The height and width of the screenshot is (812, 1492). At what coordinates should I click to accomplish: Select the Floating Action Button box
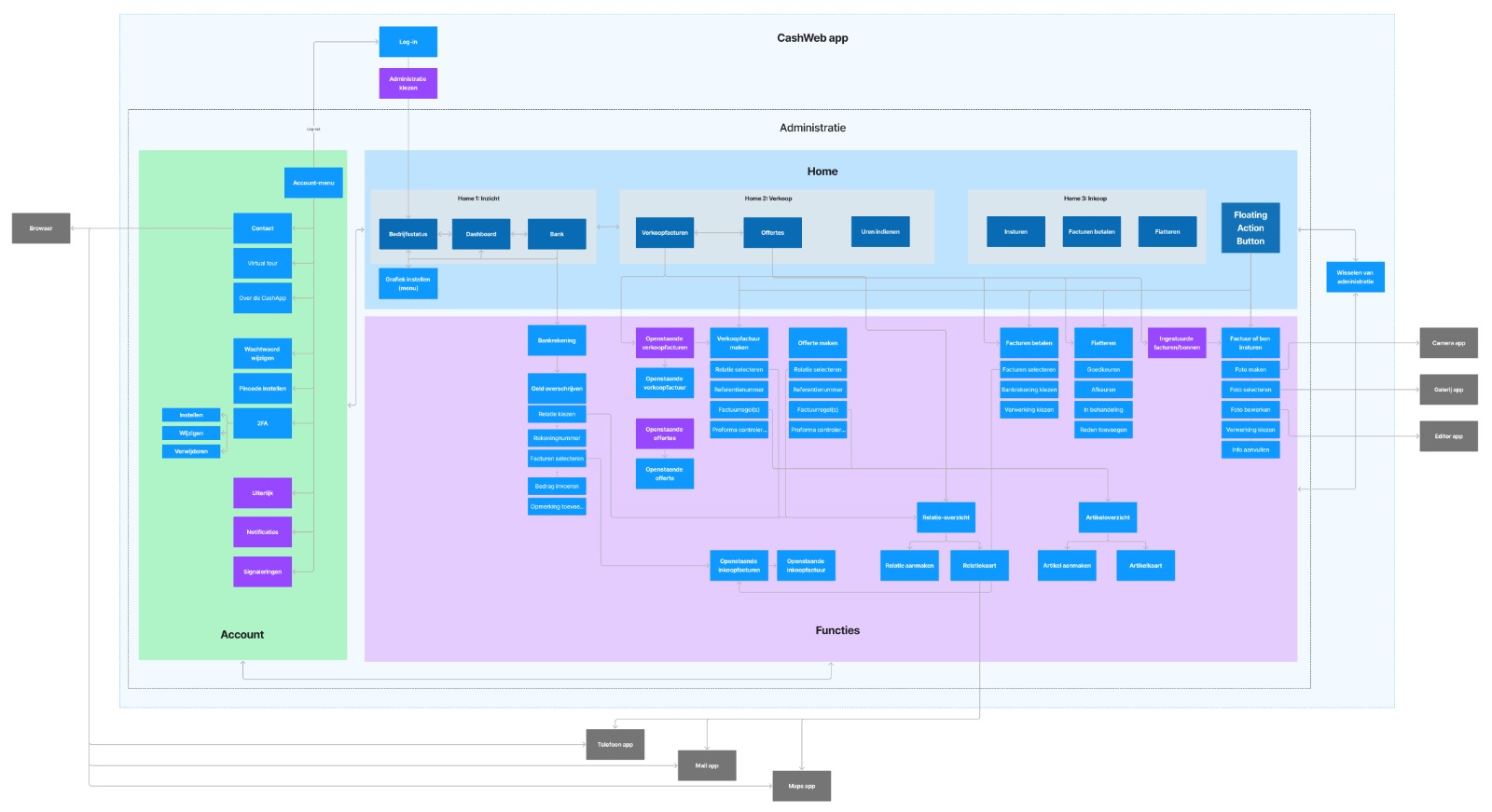click(1250, 227)
